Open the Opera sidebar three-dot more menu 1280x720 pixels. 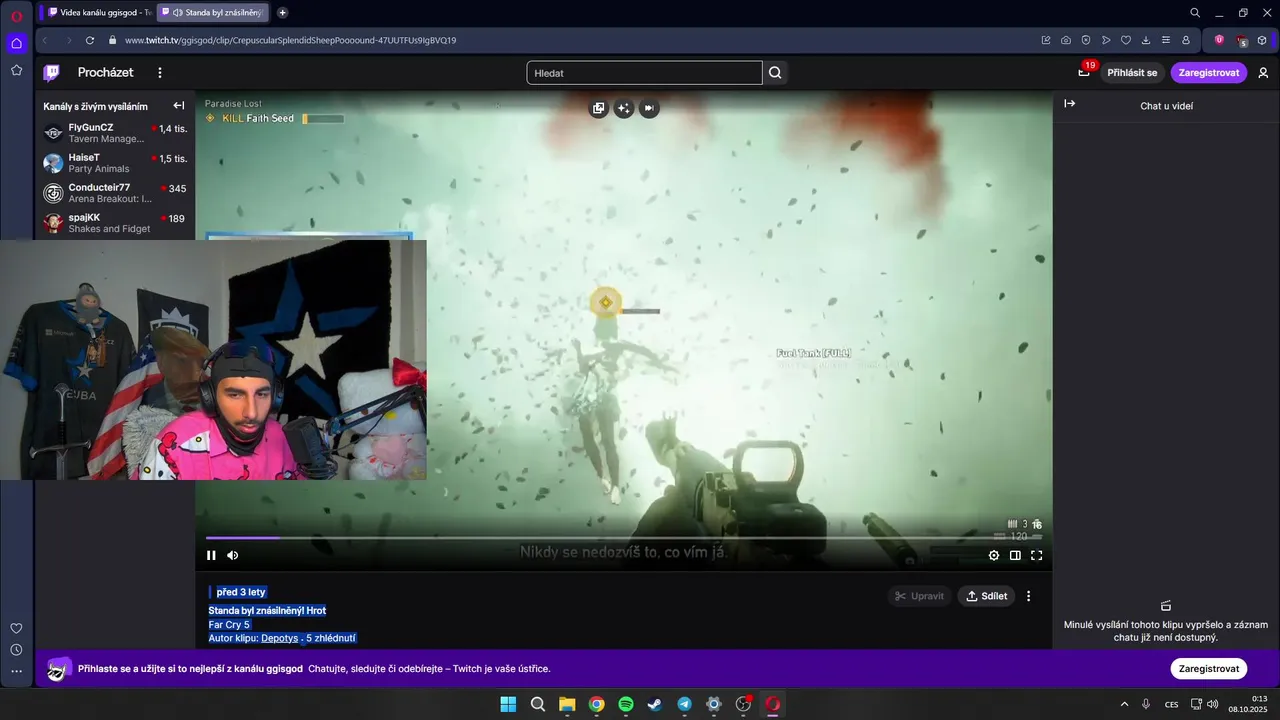pyautogui.click(x=16, y=672)
